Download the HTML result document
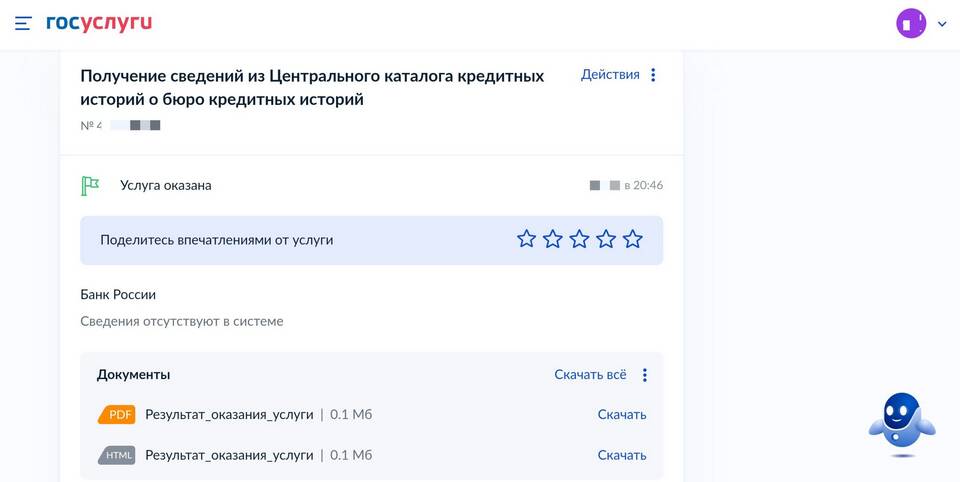This screenshot has height=482, width=960. 621,455
